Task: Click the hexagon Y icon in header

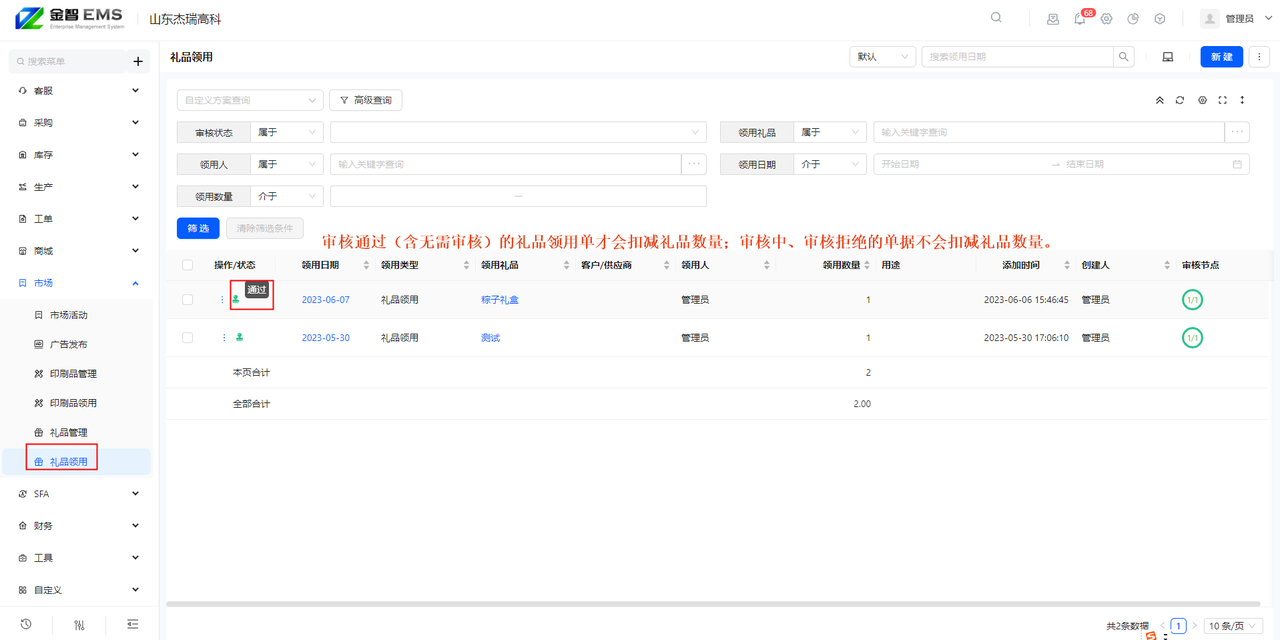Action: click(1160, 19)
